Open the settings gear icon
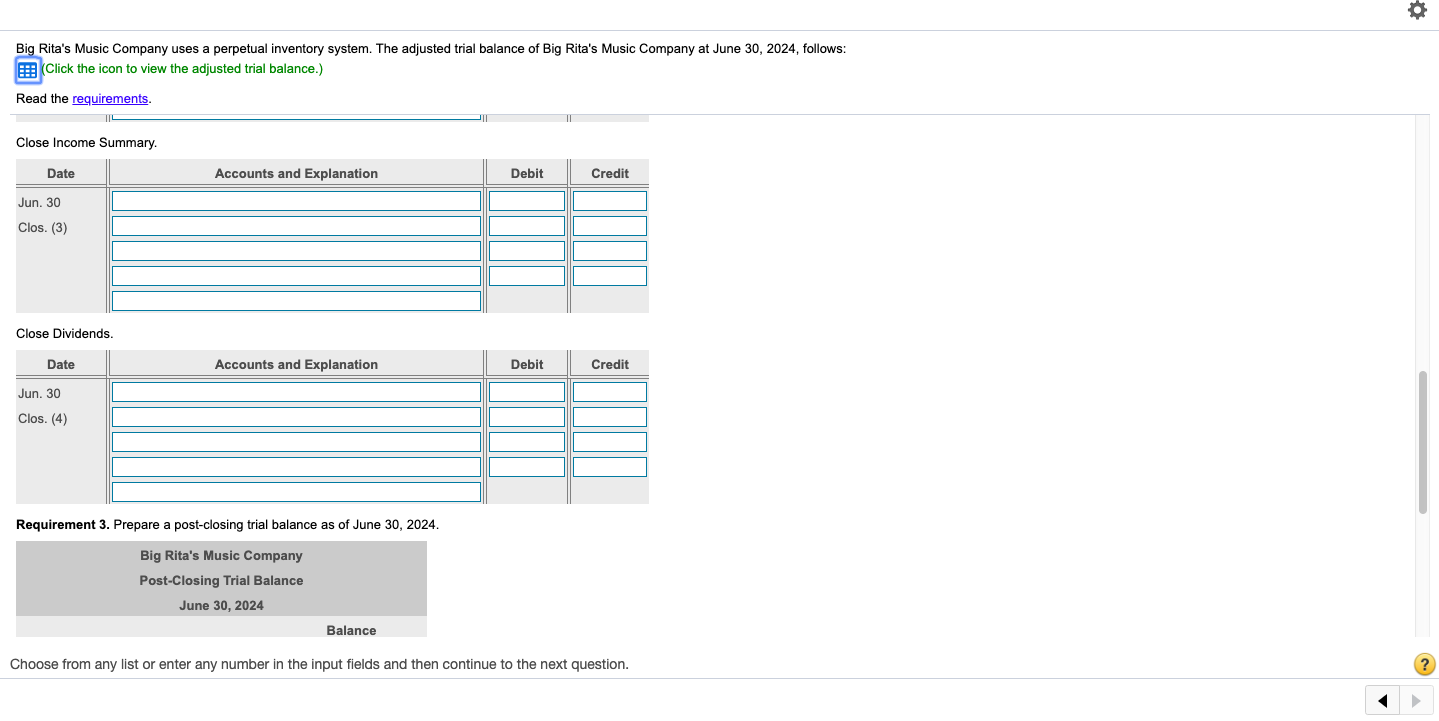This screenshot has height=721, width=1439. click(x=1417, y=11)
